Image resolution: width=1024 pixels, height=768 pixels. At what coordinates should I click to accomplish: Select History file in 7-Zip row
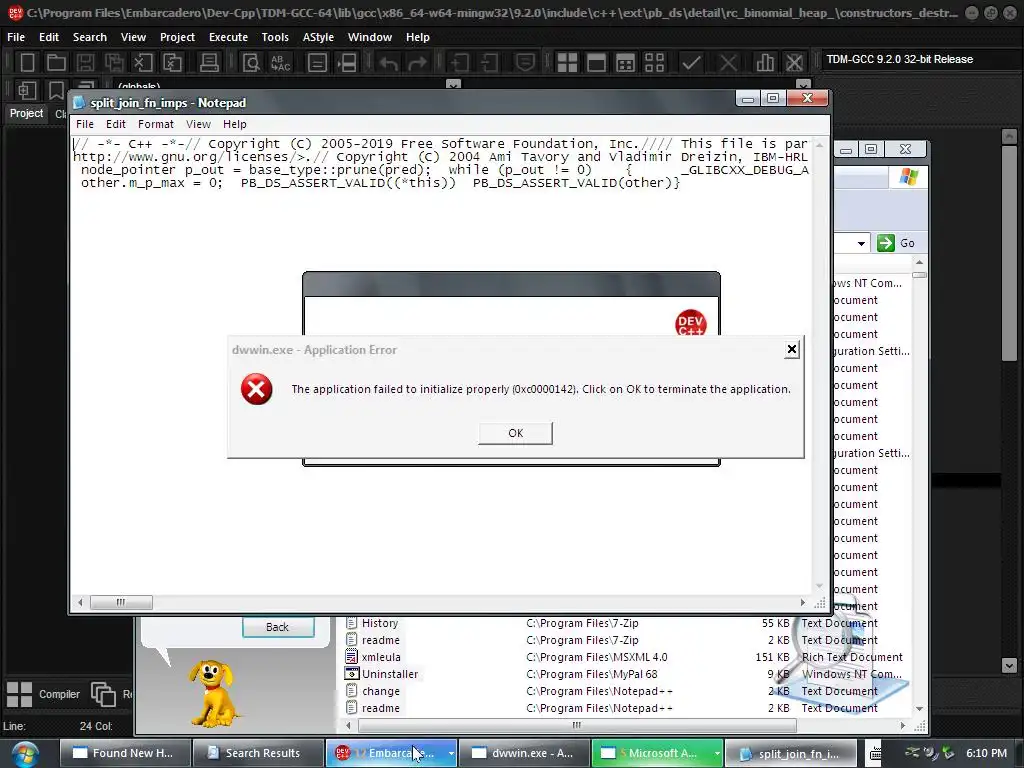click(x=379, y=623)
